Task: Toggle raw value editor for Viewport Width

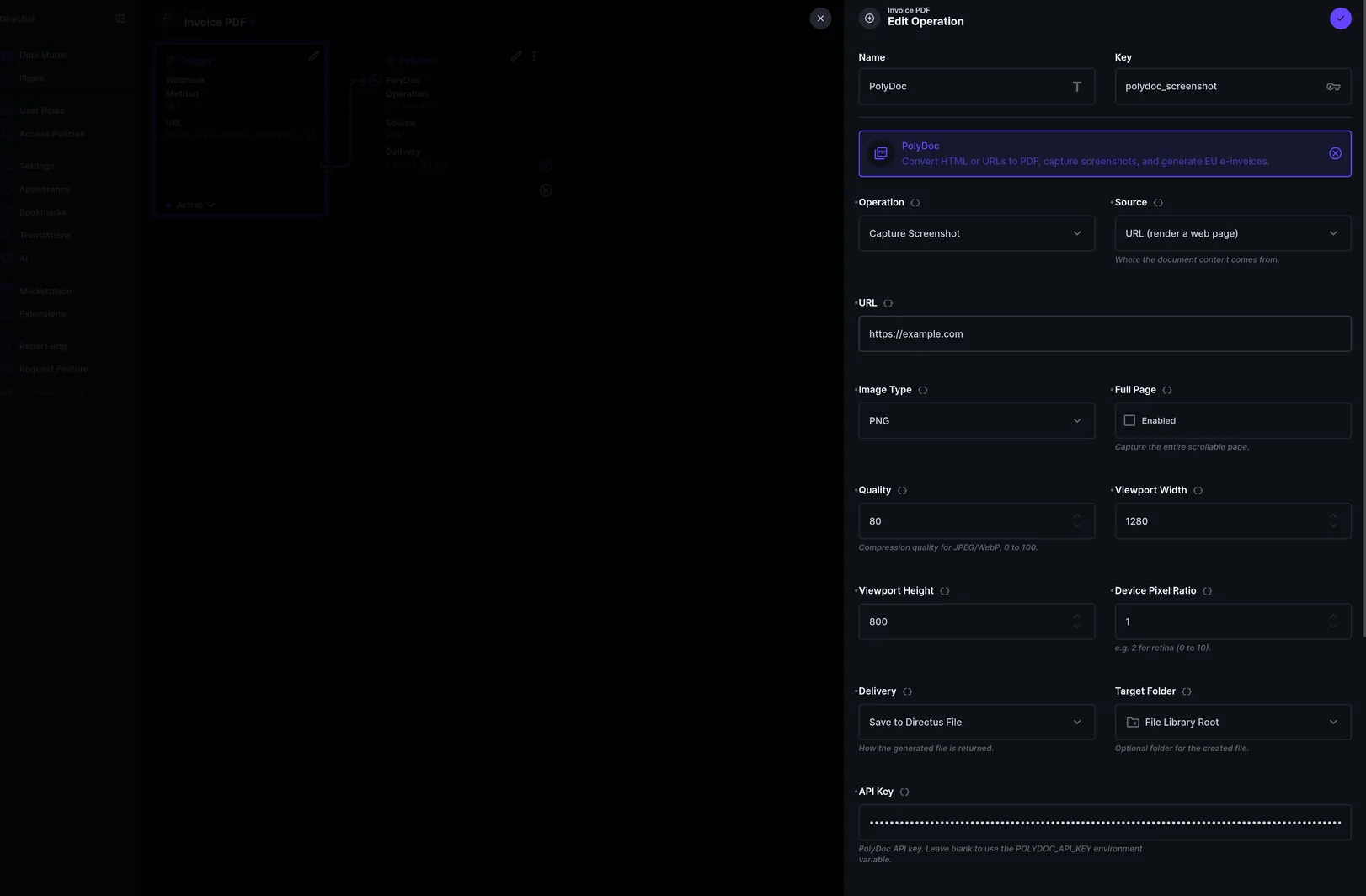Action: tap(1198, 490)
